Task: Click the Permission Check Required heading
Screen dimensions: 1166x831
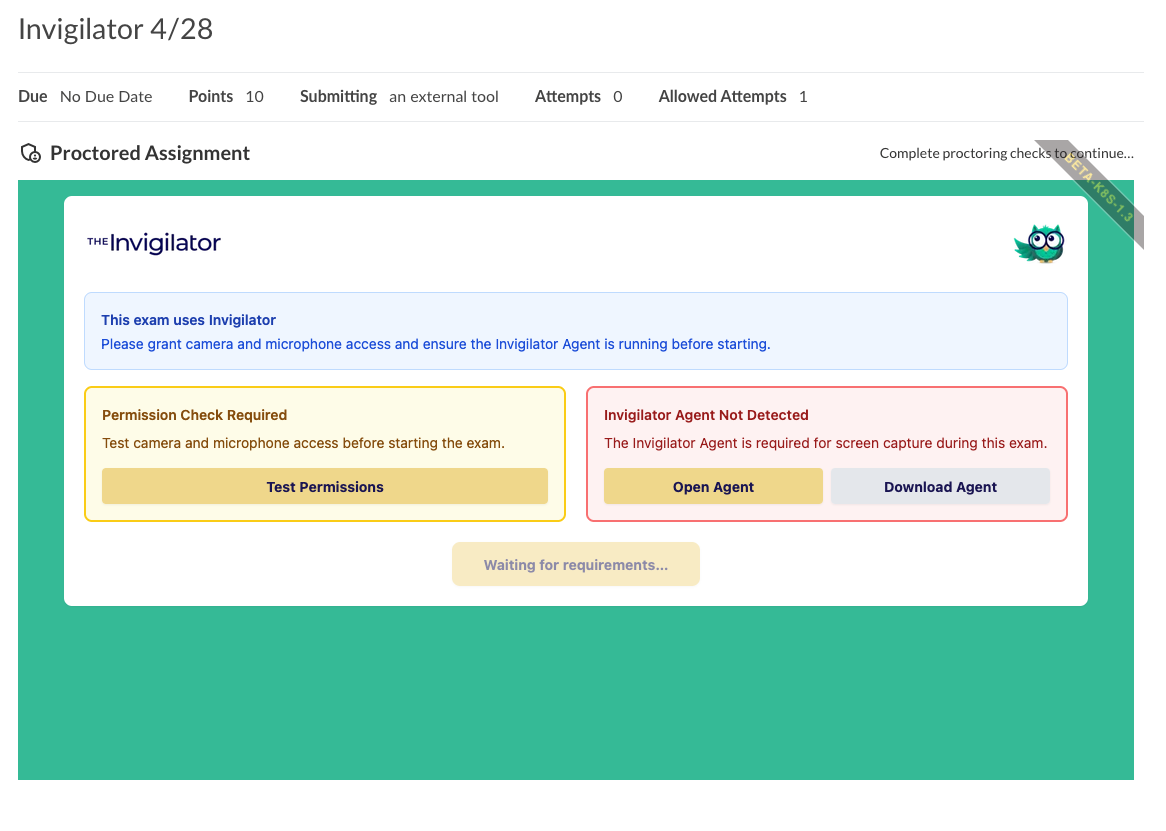Action: (194, 415)
